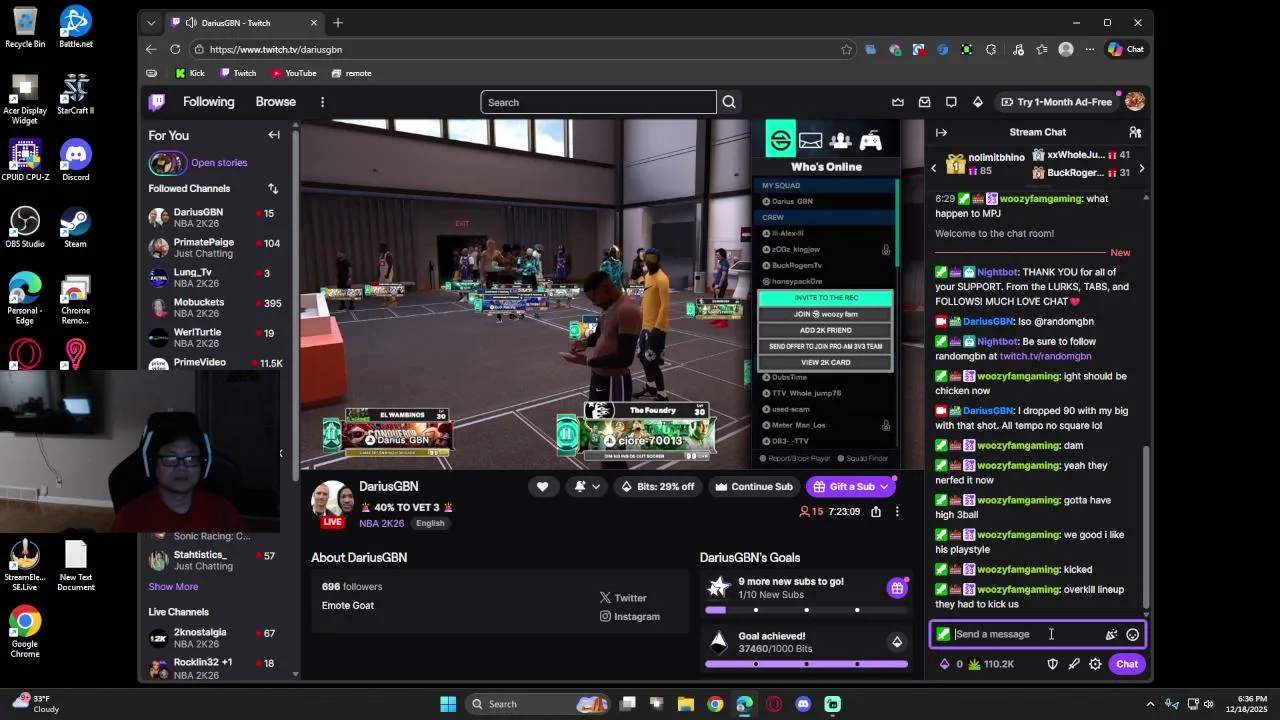Open Discord from the taskbar
Image resolution: width=1280 pixels, height=720 pixels.
click(x=803, y=704)
